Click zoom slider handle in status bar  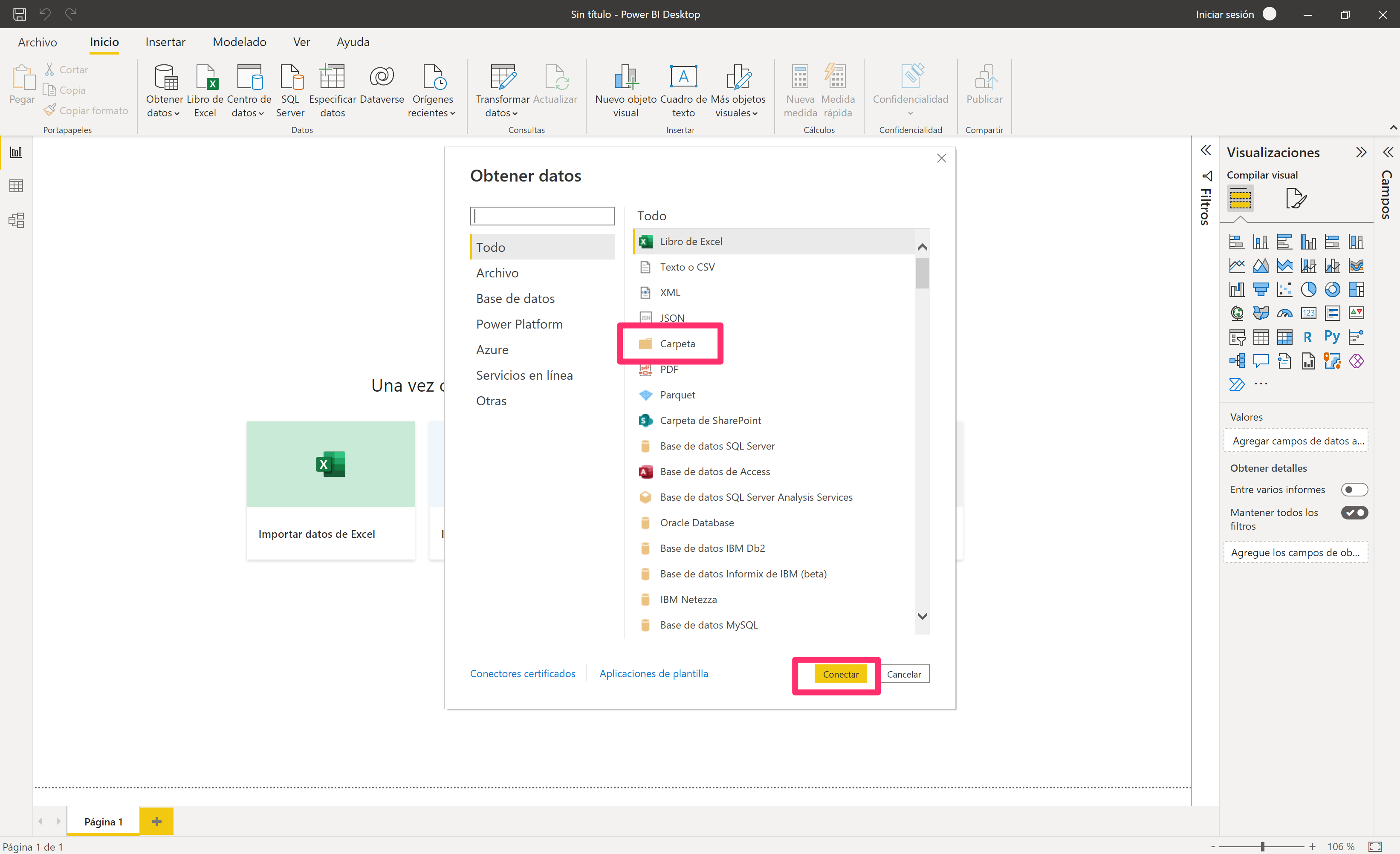click(1262, 847)
